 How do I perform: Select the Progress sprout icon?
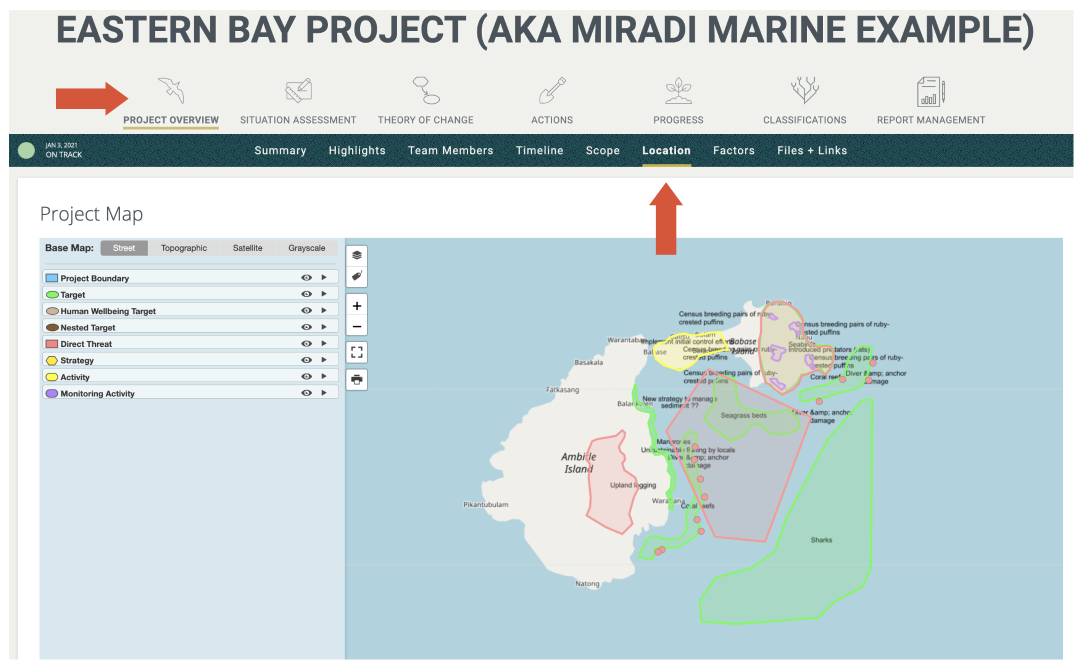click(678, 89)
